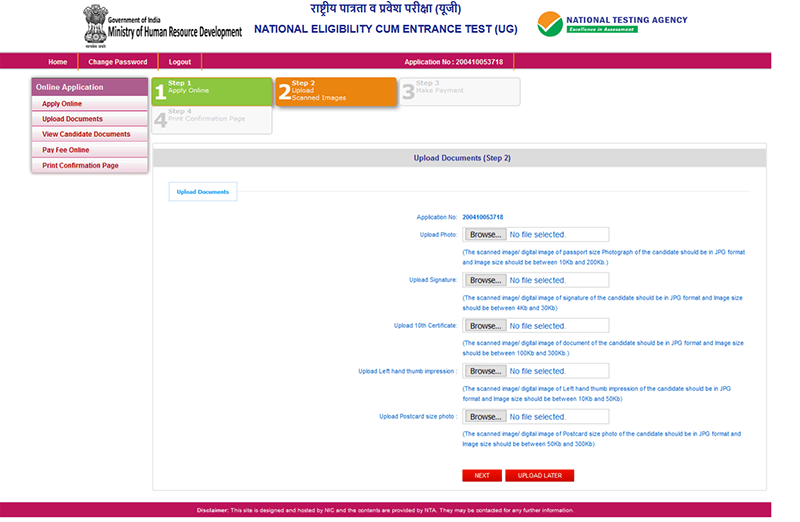The height and width of the screenshot is (522, 800).
Task: Click the Upload Documents (Step 2) heading
Action: coord(462,158)
